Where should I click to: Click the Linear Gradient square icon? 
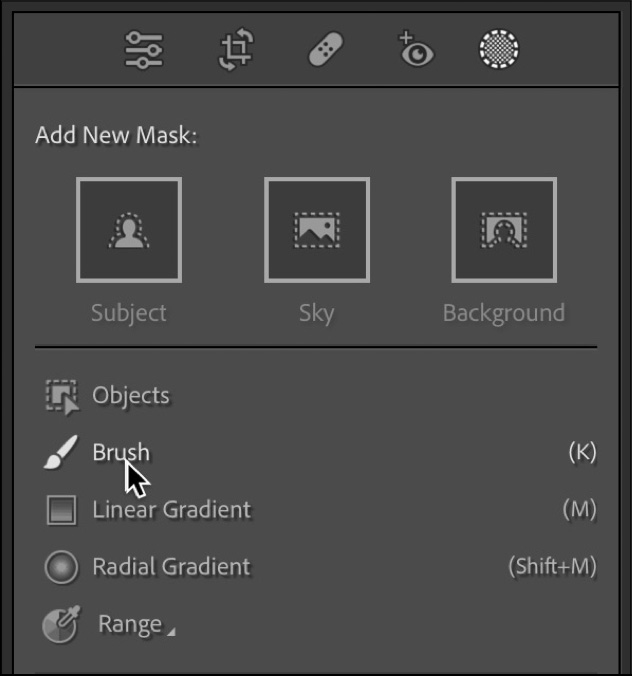[61, 510]
